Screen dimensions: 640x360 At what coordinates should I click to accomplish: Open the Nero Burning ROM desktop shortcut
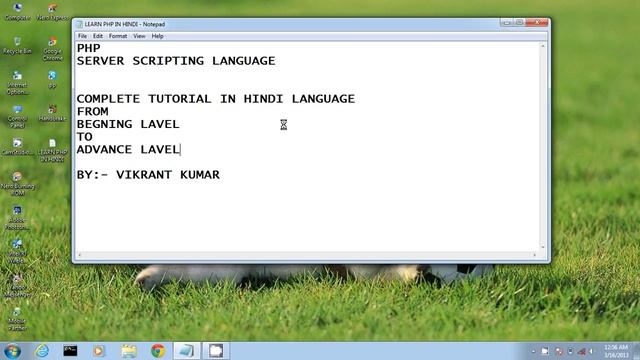17,184
